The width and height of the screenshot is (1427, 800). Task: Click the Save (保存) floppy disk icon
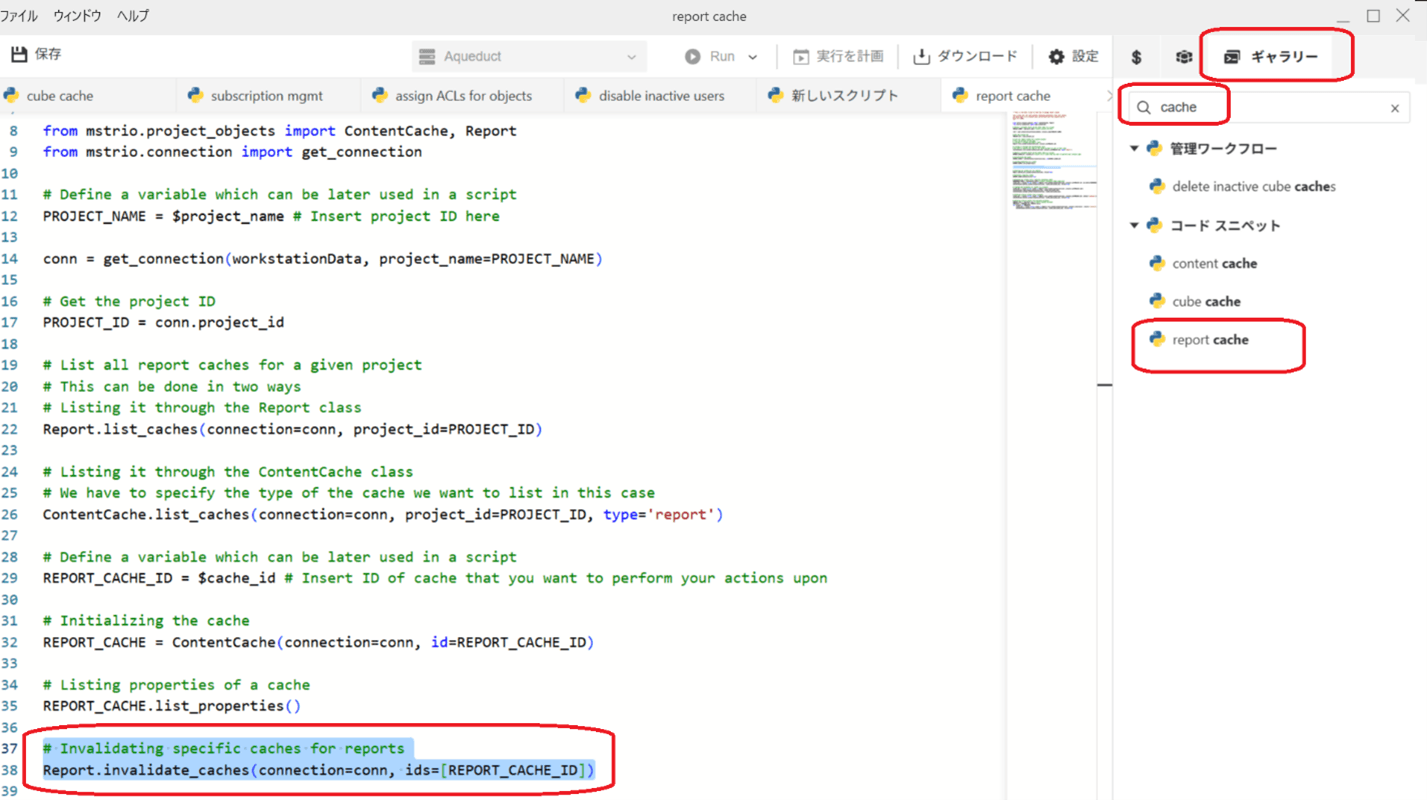[19, 54]
